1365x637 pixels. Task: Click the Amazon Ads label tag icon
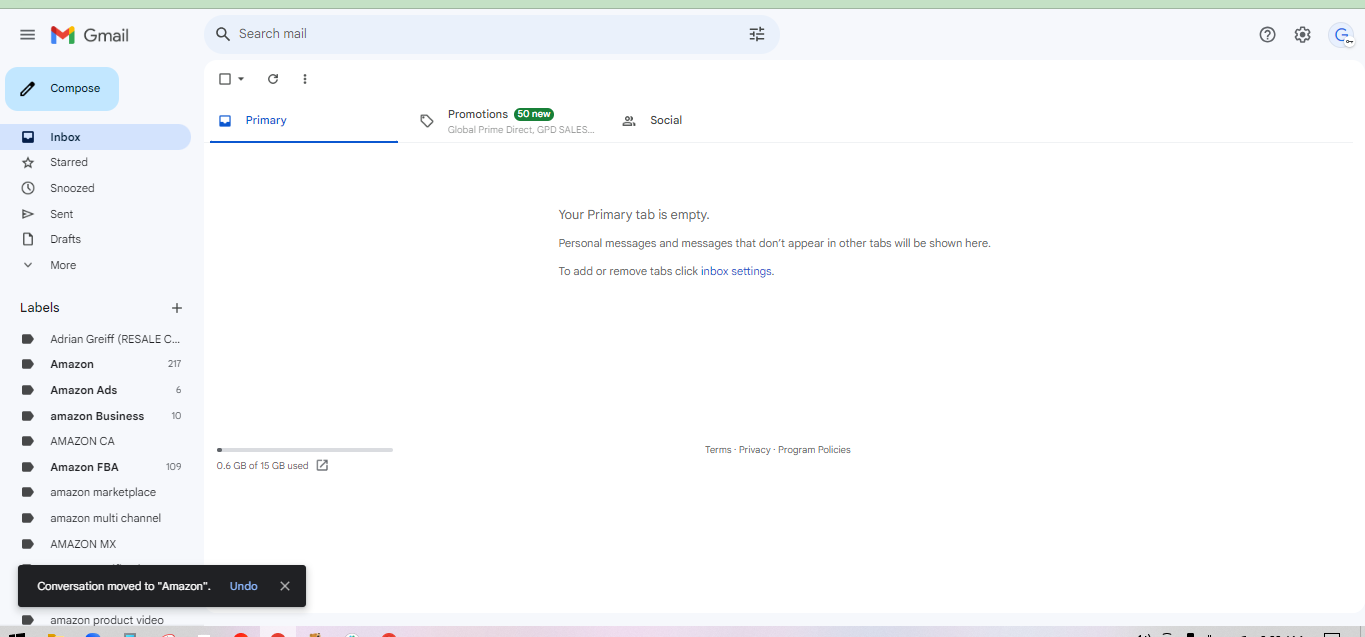tap(28, 390)
